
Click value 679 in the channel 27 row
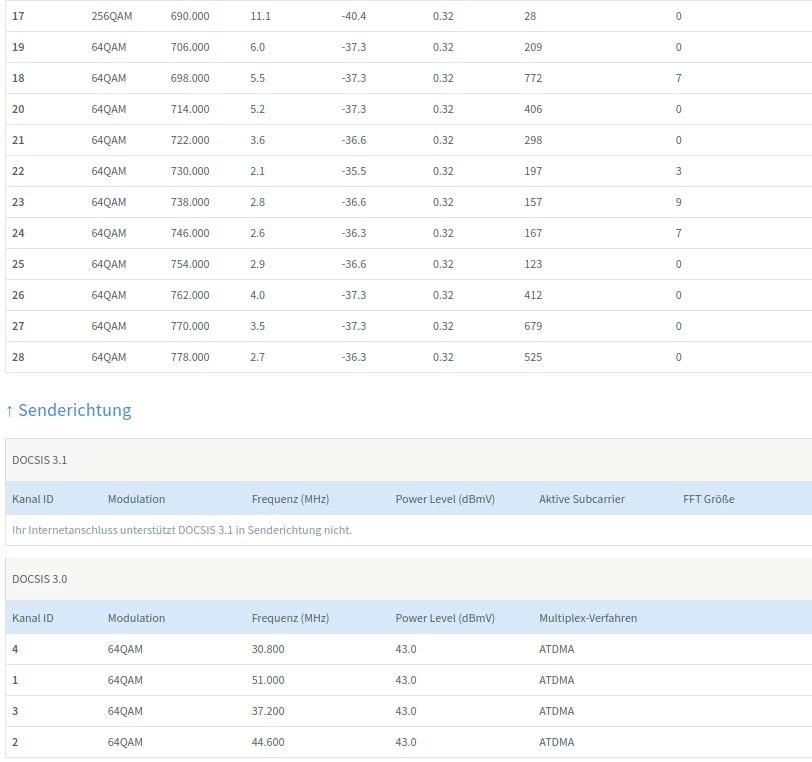(533, 327)
